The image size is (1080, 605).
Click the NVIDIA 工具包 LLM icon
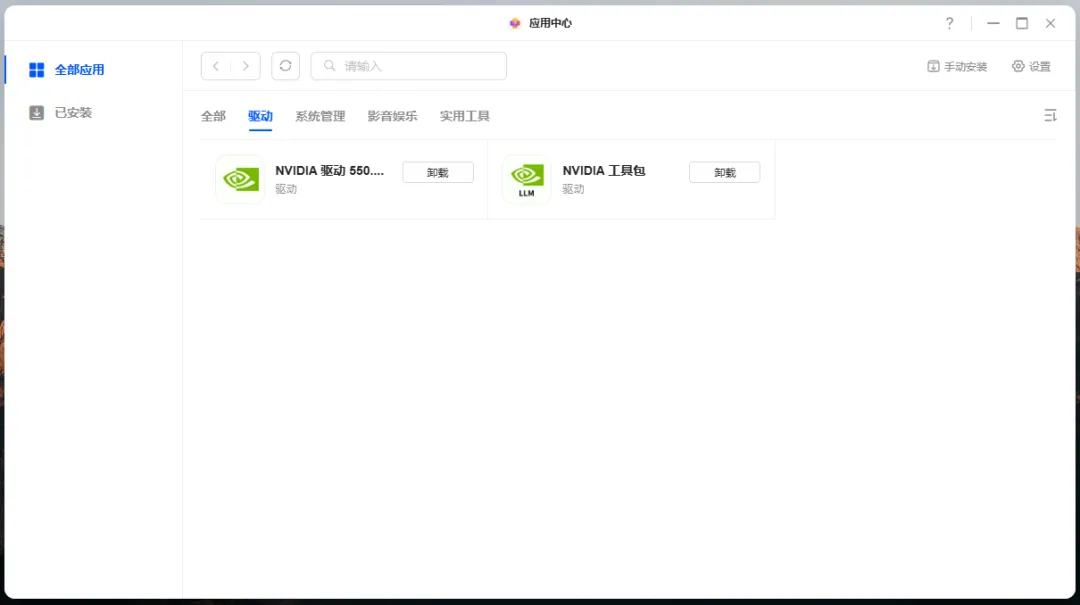tap(526, 180)
